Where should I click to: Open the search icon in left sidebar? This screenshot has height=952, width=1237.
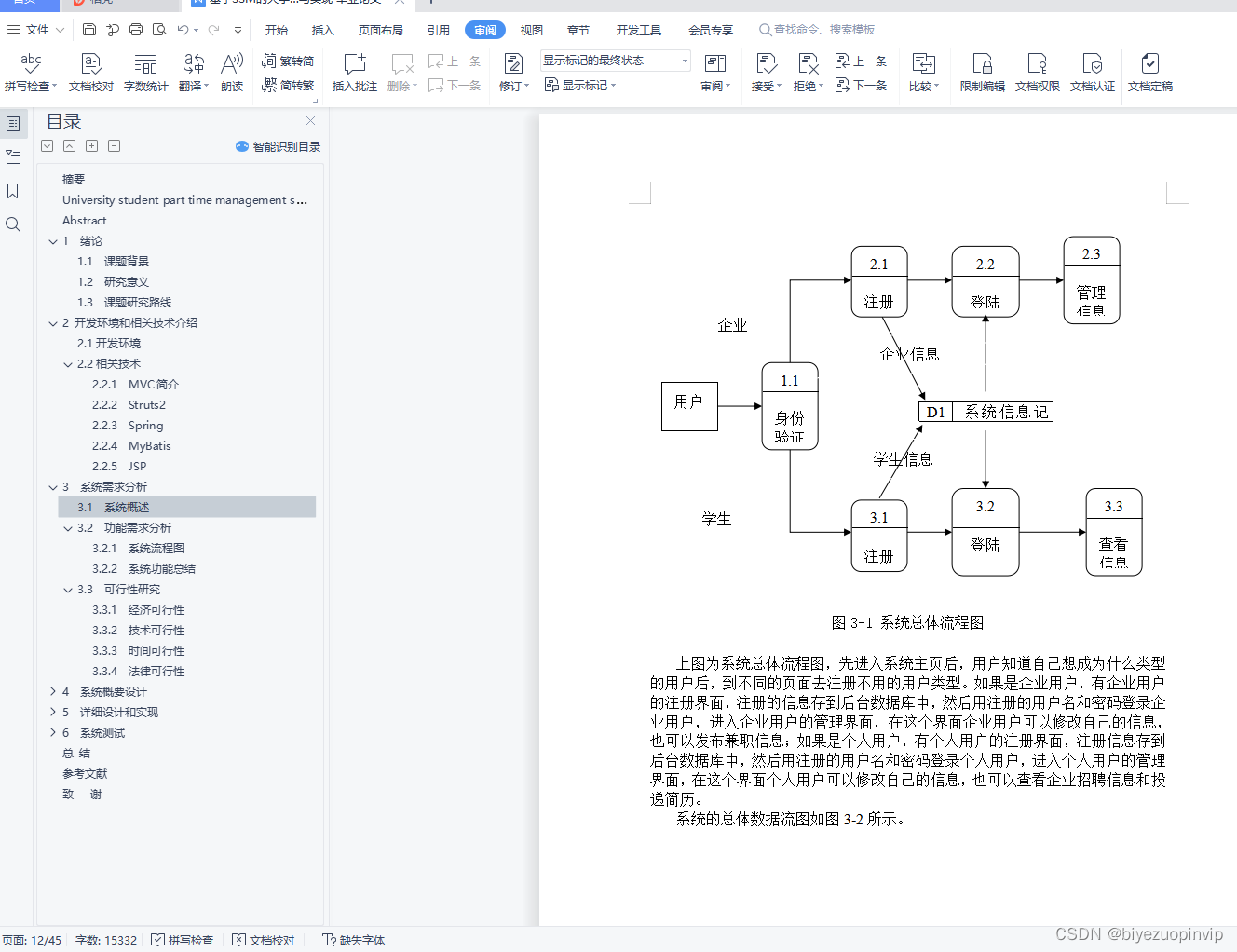[13, 224]
